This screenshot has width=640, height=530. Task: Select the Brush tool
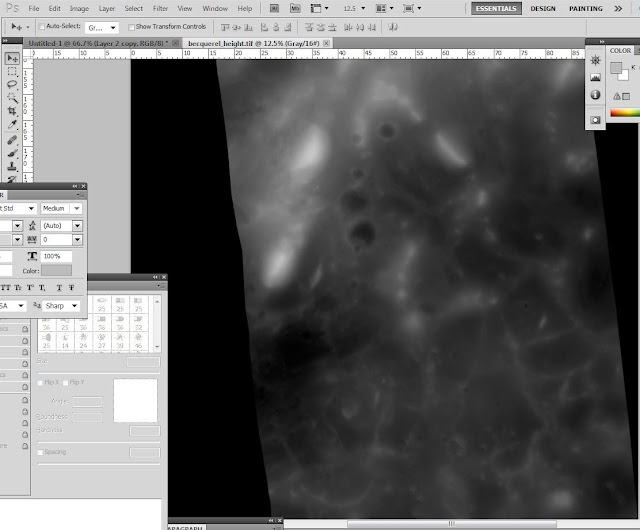[12, 153]
